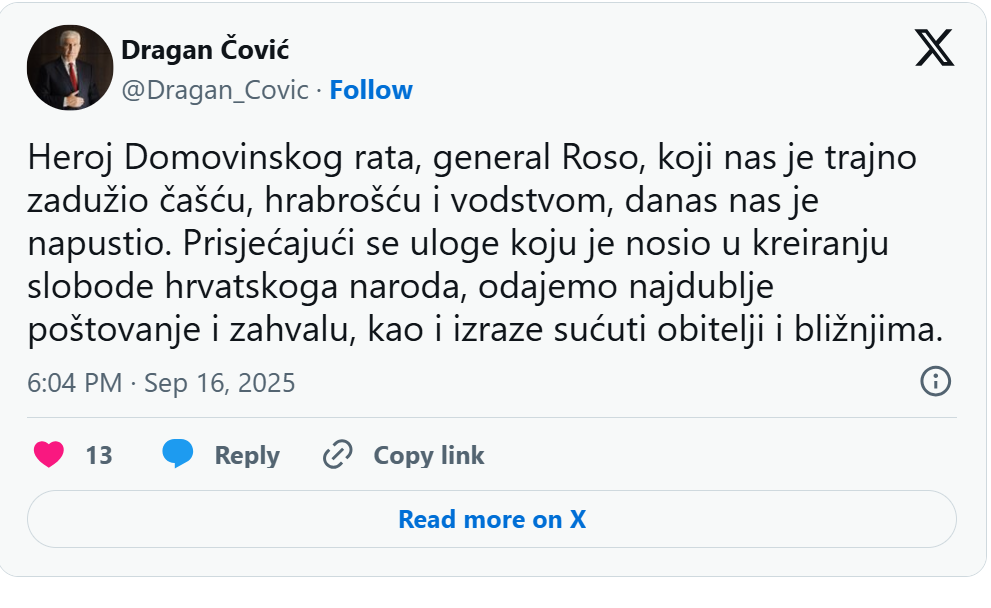
Task: Click the like count of 13
Action: pyautogui.click(x=99, y=456)
